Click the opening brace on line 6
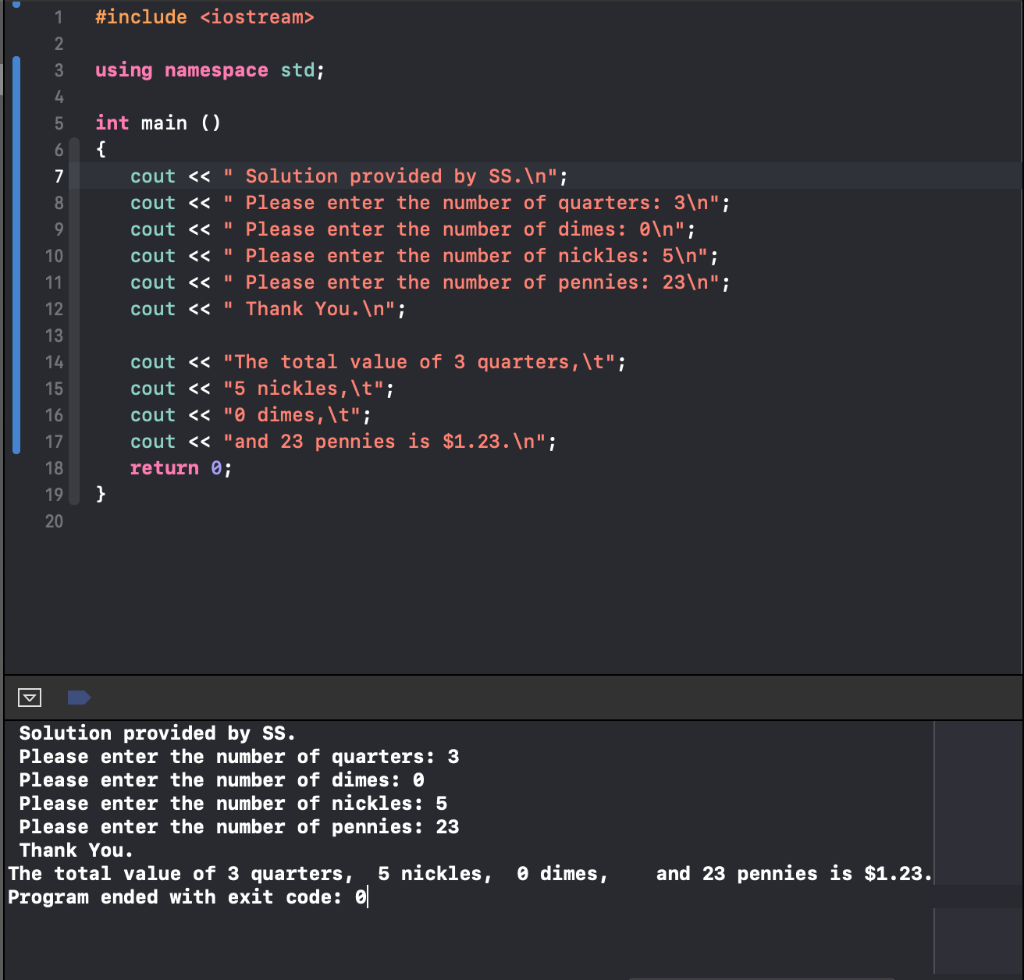Screen dimensions: 1024x980 tap(101, 150)
